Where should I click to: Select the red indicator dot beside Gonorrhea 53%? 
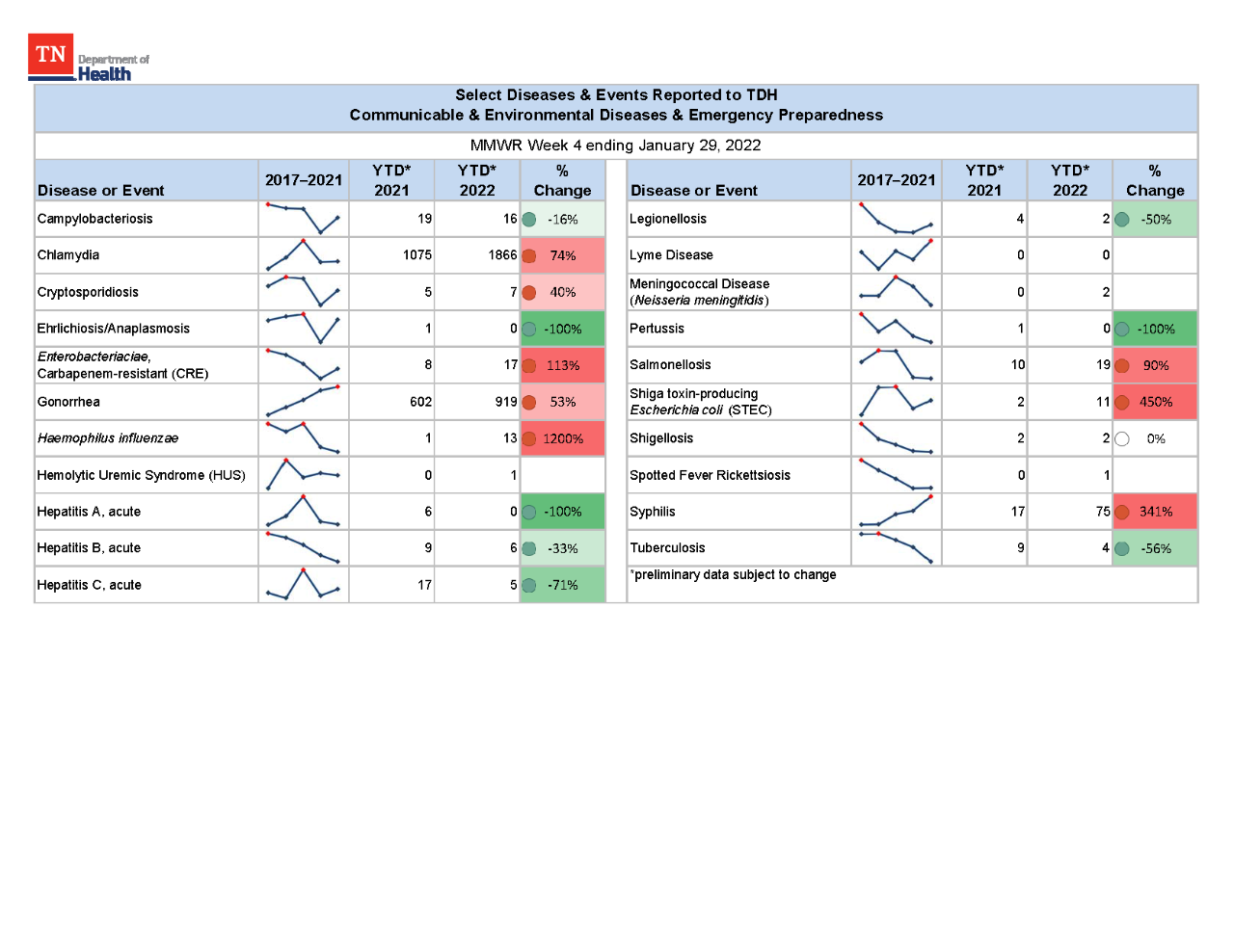[x=529, y=403]
